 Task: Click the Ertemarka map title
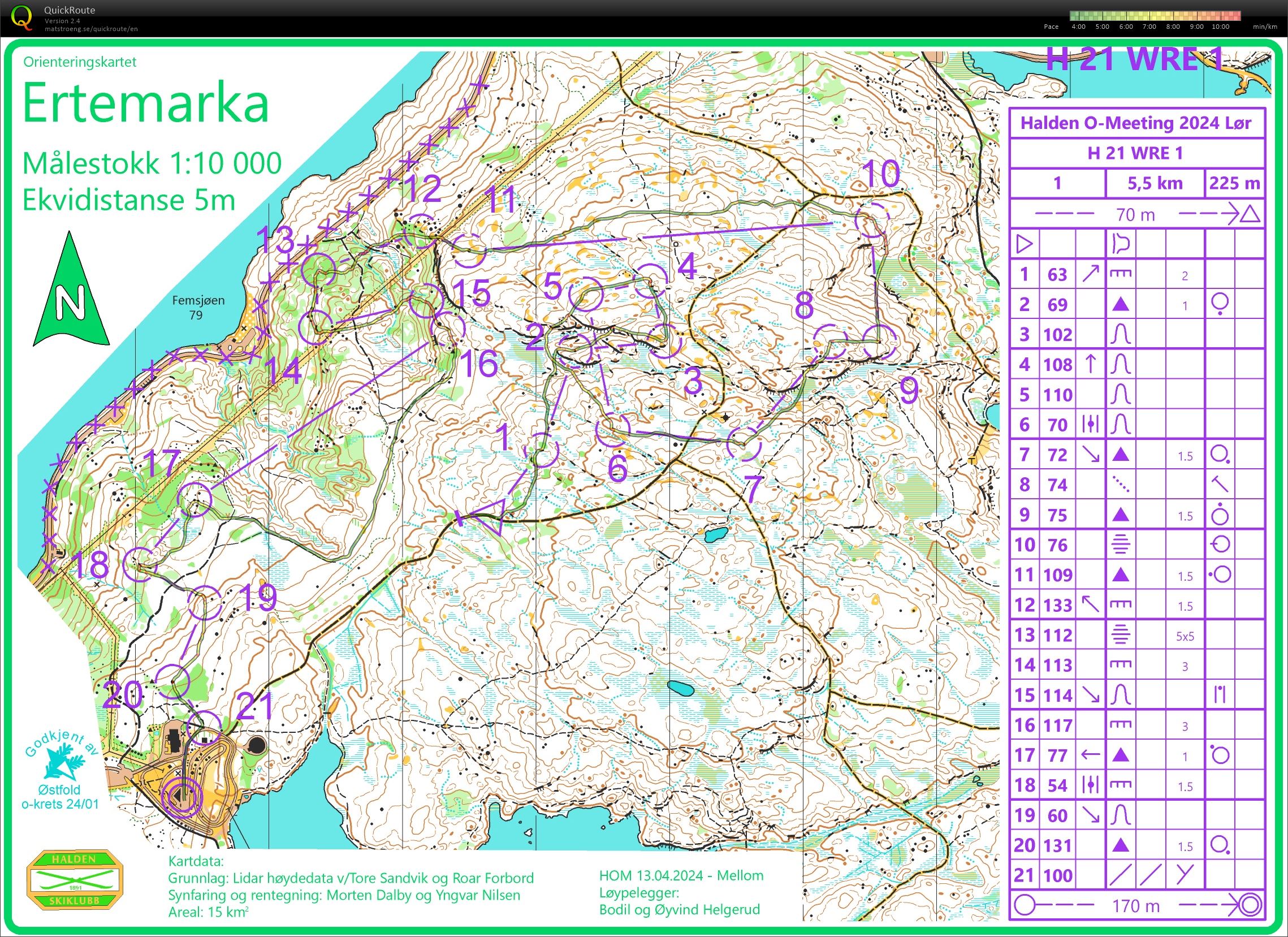(x=145, y=103)
